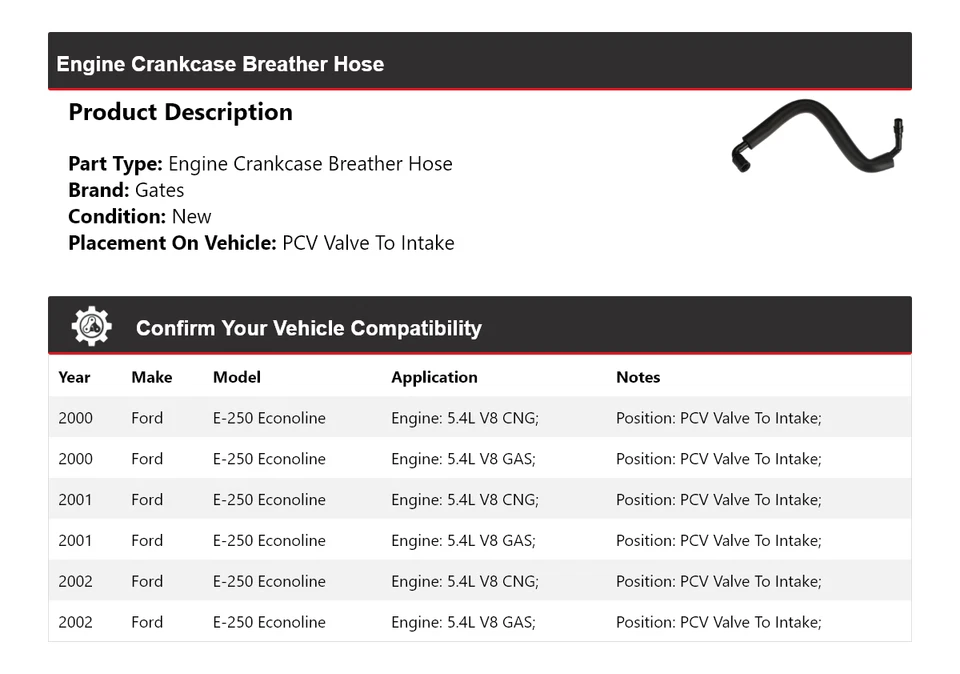Click the Notes column header
This screenshot has width=960, height=674.
(638, 377)
